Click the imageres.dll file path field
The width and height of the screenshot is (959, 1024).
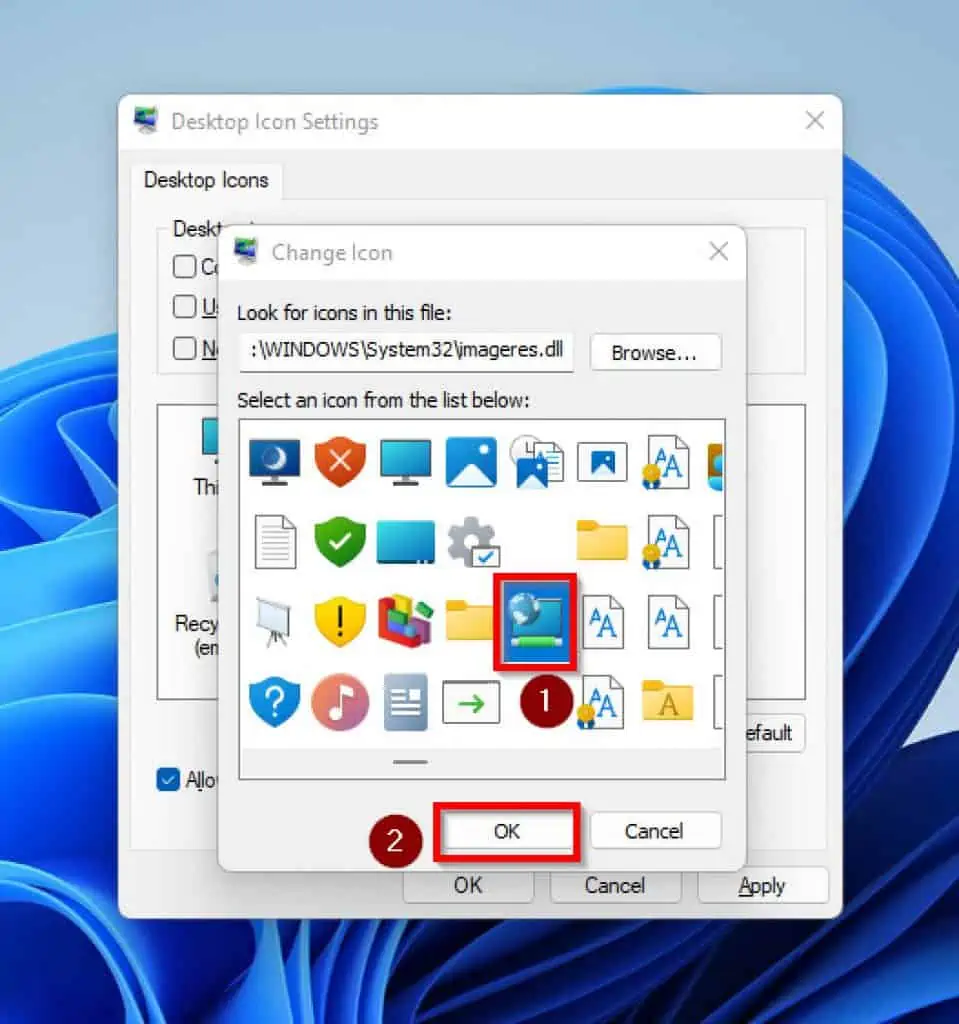coord(405,351)
